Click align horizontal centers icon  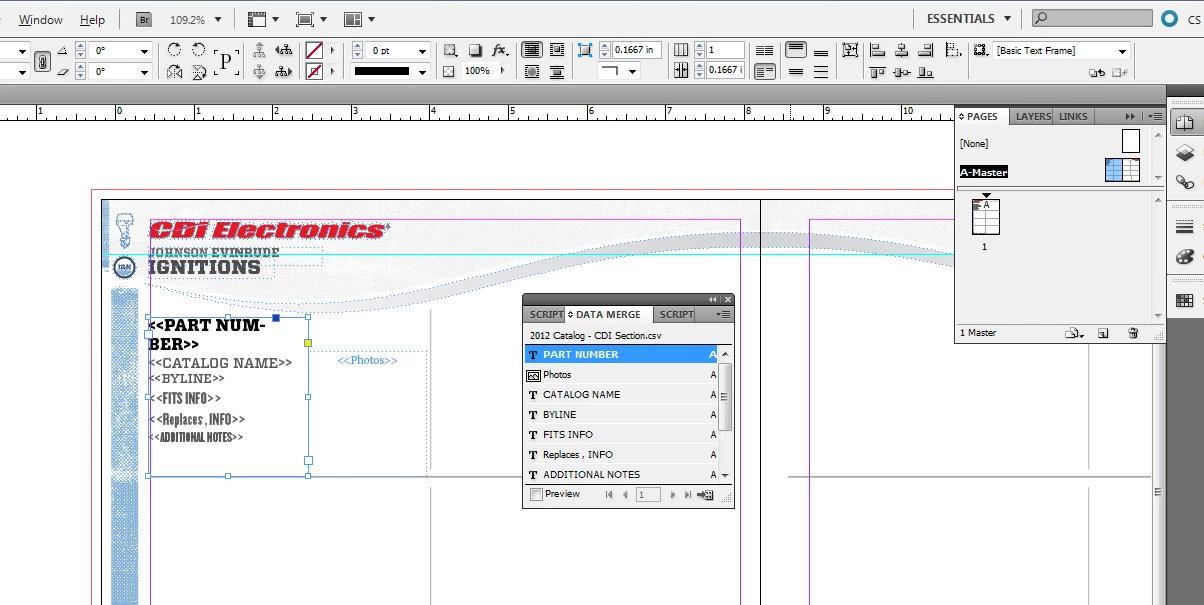(901, 50)
